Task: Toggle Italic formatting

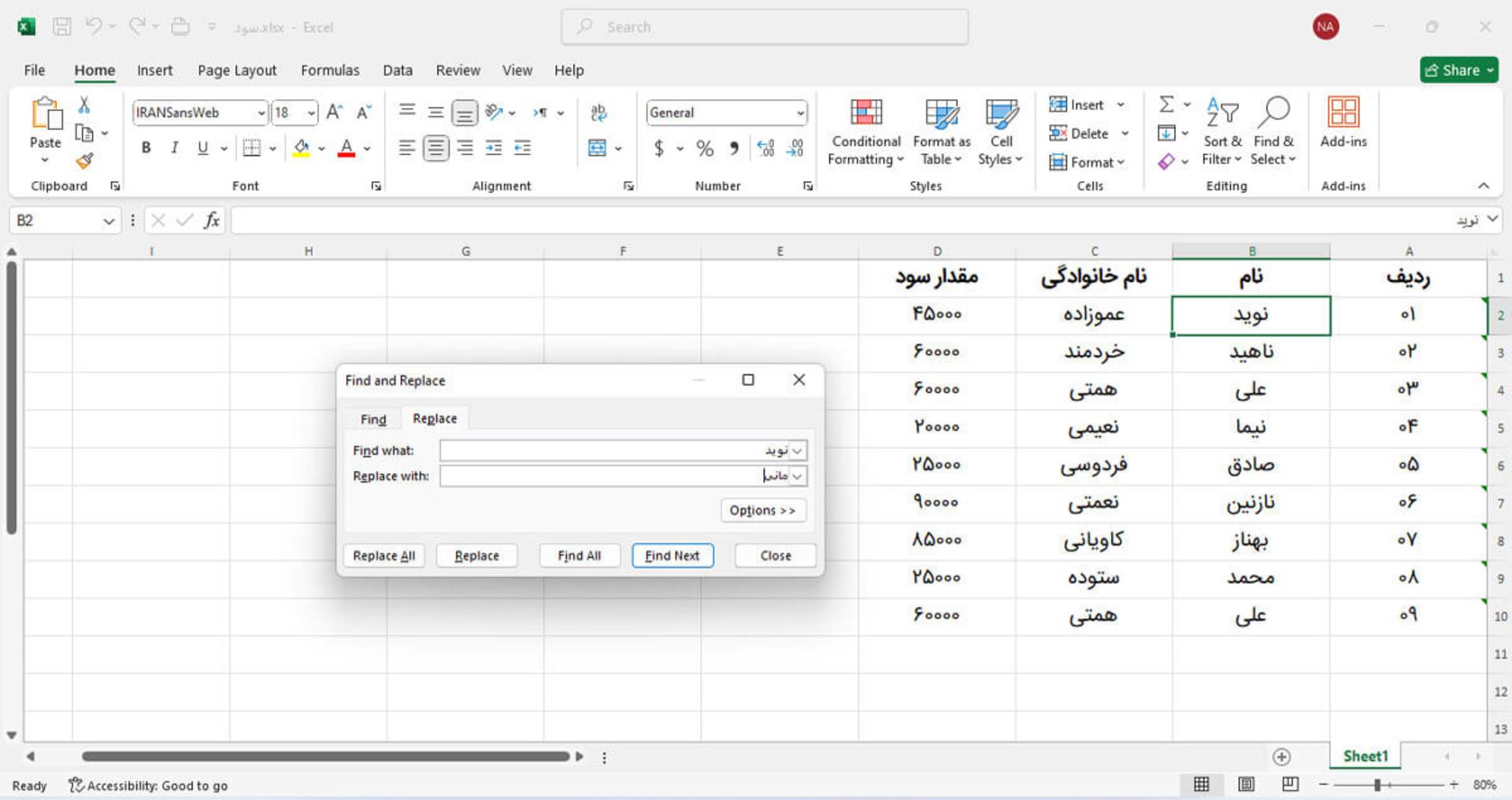Action: 174,148
